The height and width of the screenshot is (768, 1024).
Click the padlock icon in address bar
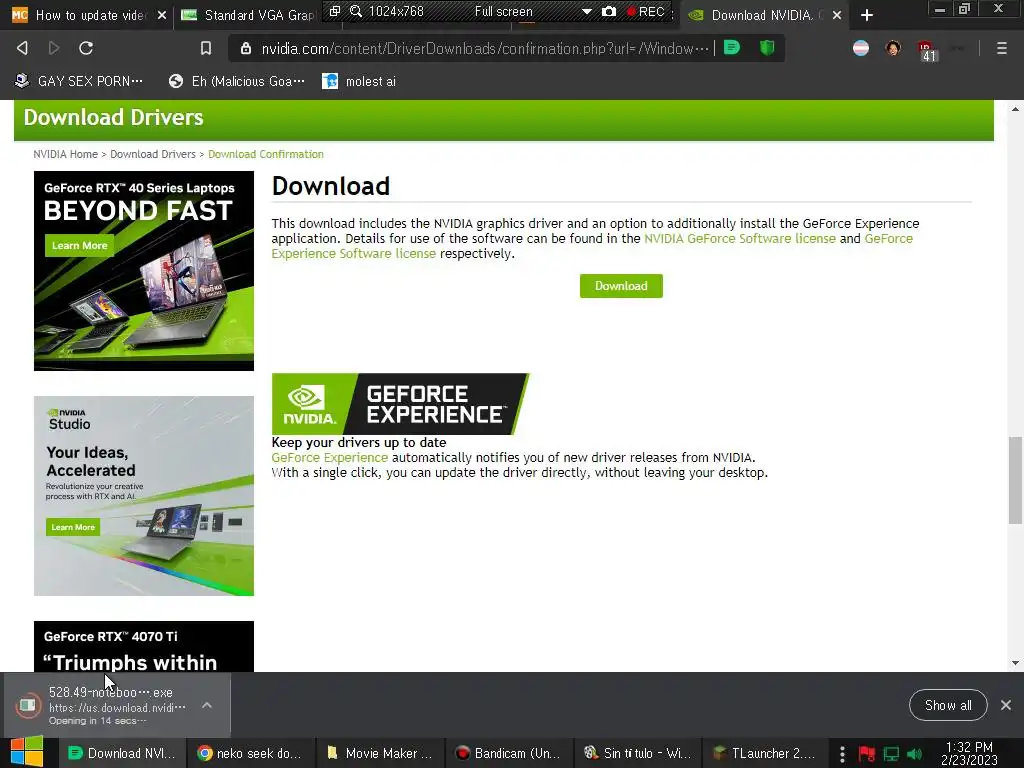pyautogui.click(x=246, y=48)
